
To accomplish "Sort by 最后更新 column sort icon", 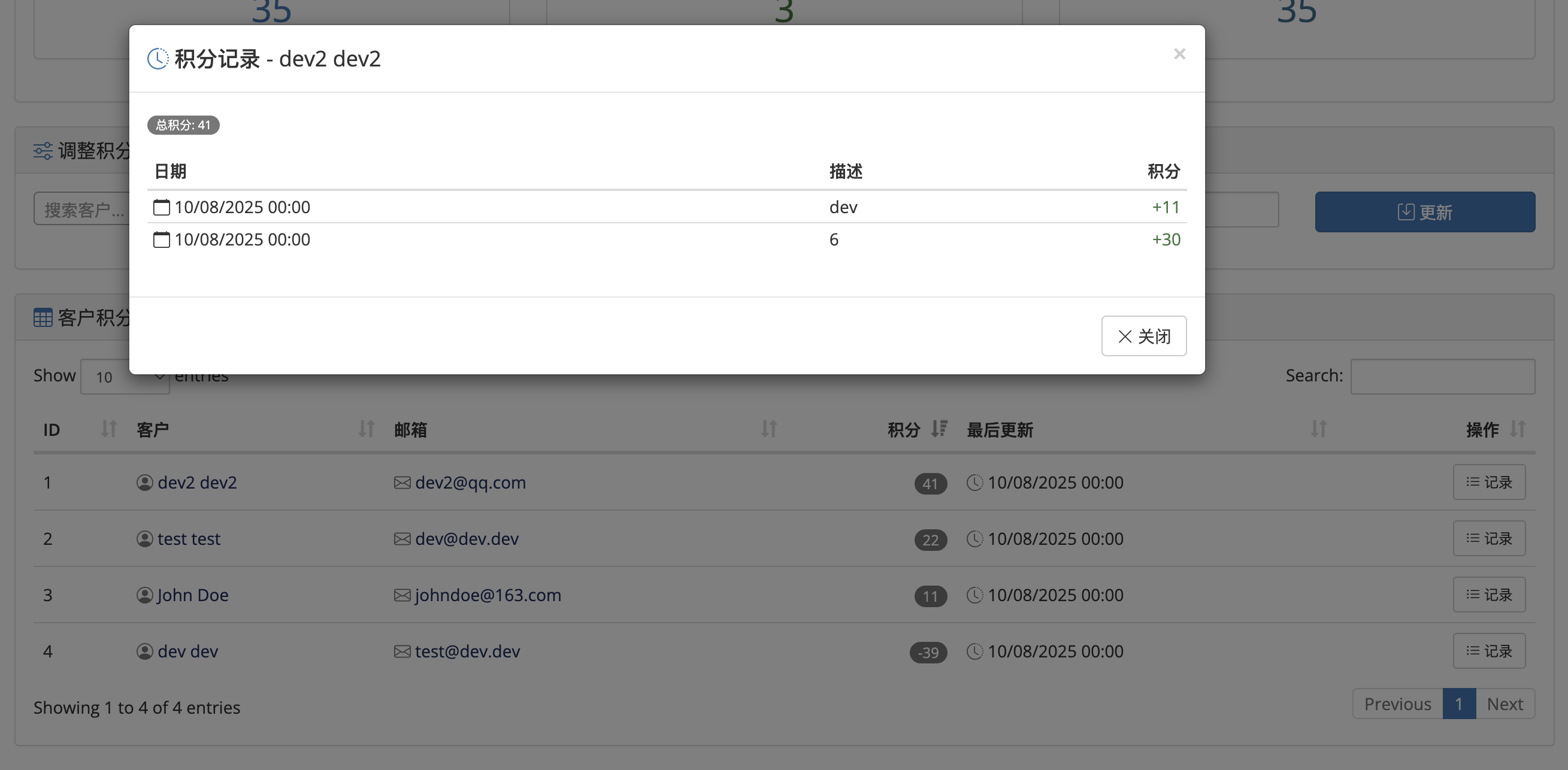I will pyautogui.click(x=1318, y=429).
